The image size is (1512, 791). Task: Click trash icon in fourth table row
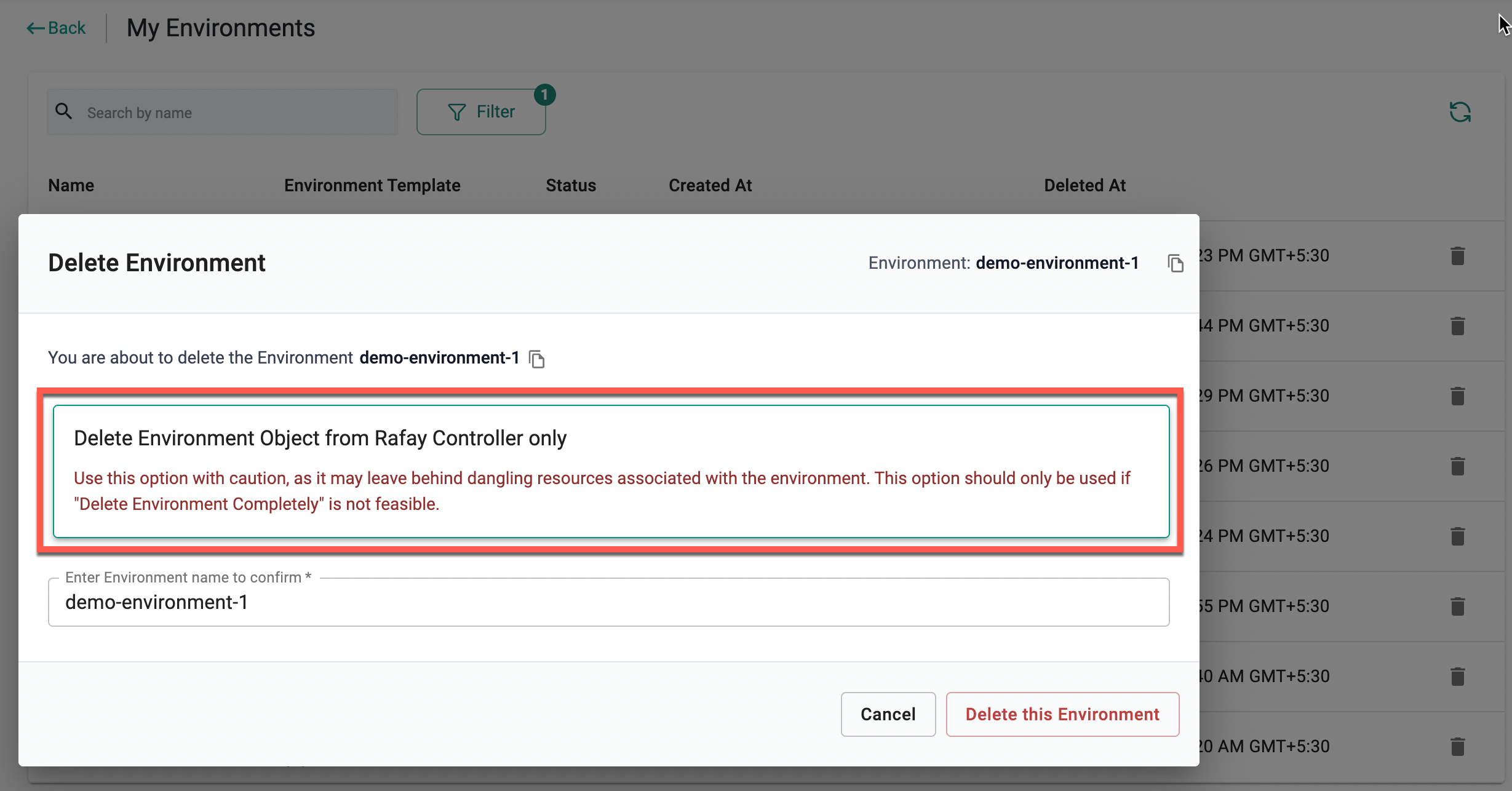tap(1457, 466)
